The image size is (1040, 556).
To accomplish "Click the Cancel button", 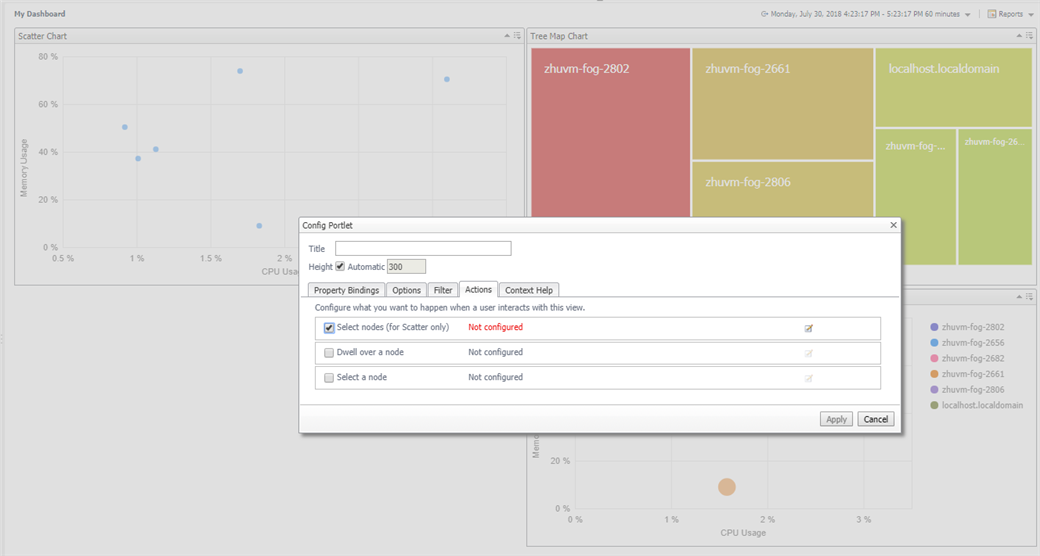I will pos(876,419).
